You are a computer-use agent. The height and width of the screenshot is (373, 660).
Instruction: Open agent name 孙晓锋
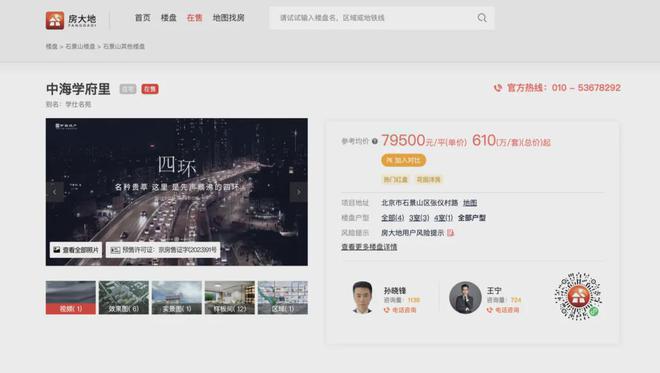coord(395,290)
